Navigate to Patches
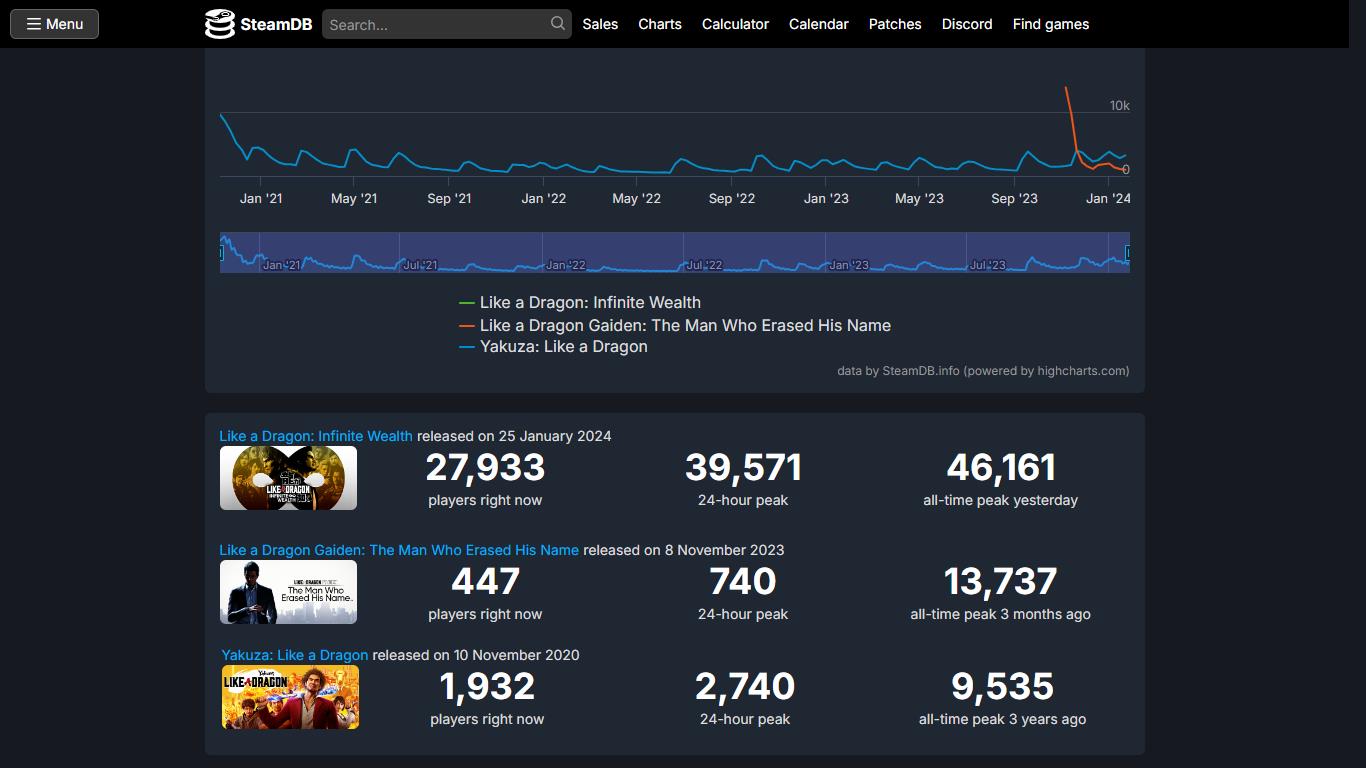 click(895, 24)
